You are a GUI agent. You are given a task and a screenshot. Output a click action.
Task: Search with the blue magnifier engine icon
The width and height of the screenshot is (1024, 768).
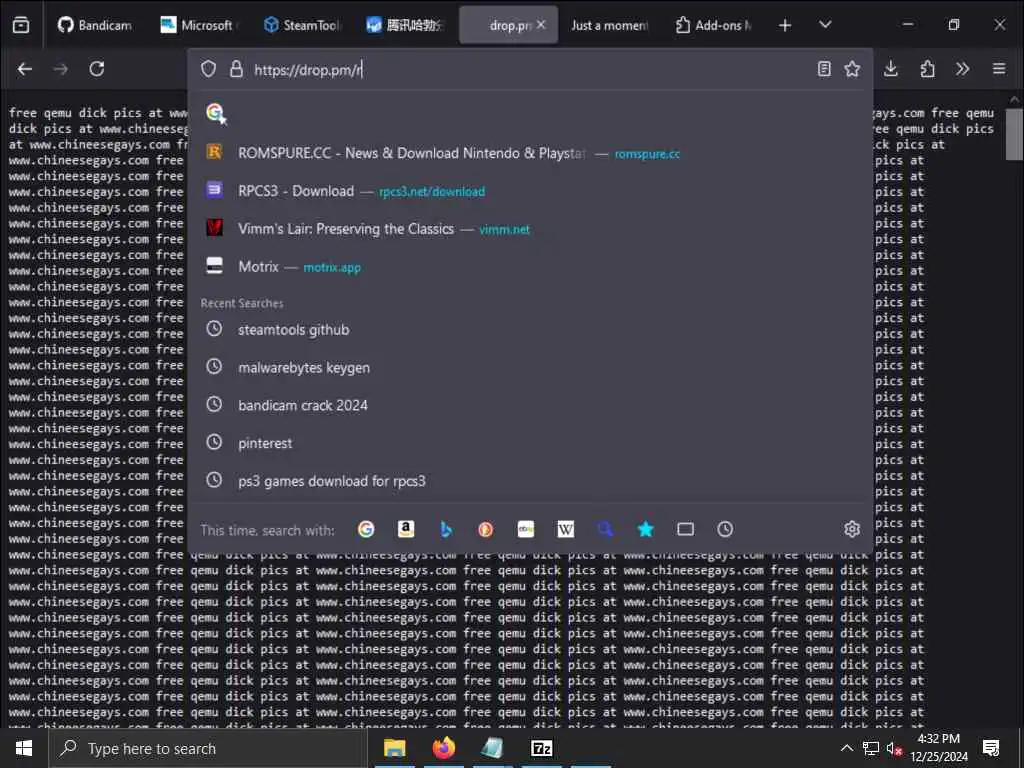[605, 529]
